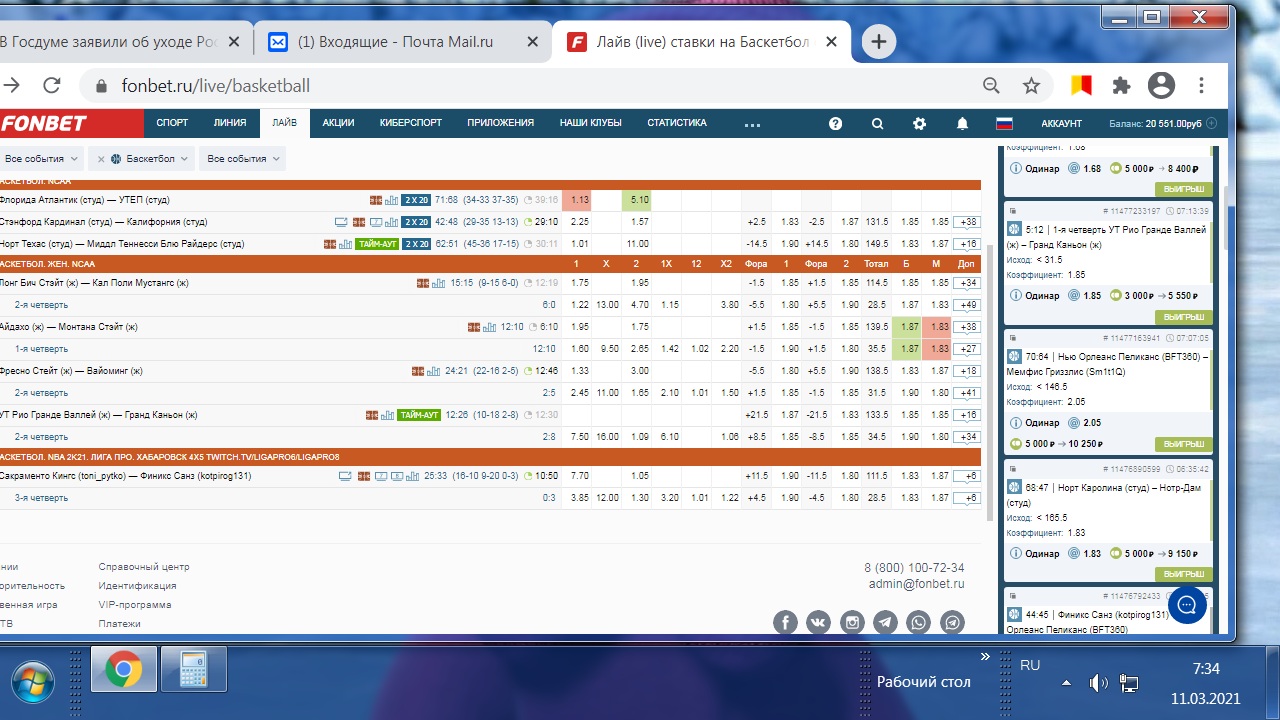Open the Баскетбол sport filter dropdown
Screen dimensions: 1280x720
coord(148,159)
